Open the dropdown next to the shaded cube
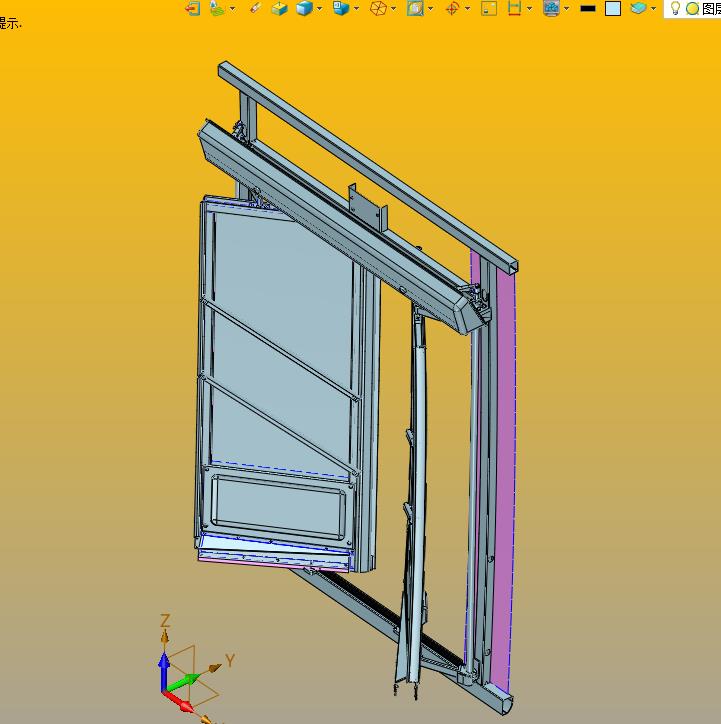 point(319,8)
